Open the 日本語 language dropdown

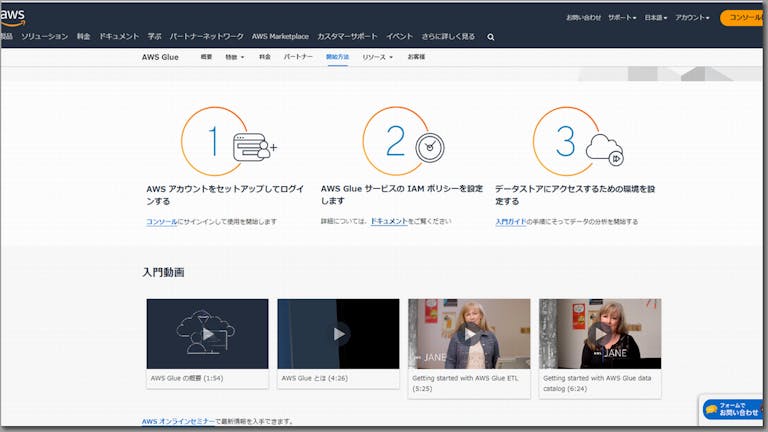pyautogui.click(x=656, y=18)
